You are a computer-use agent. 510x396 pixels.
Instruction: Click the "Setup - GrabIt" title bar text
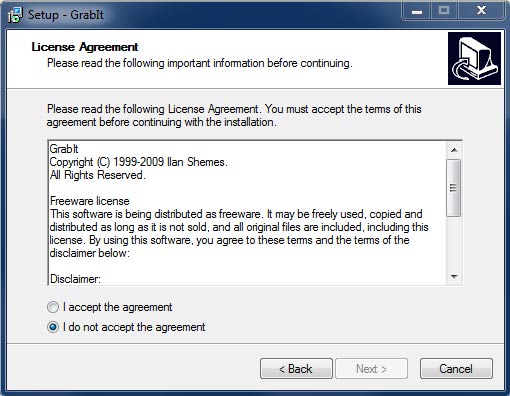[x=66, y=15]
